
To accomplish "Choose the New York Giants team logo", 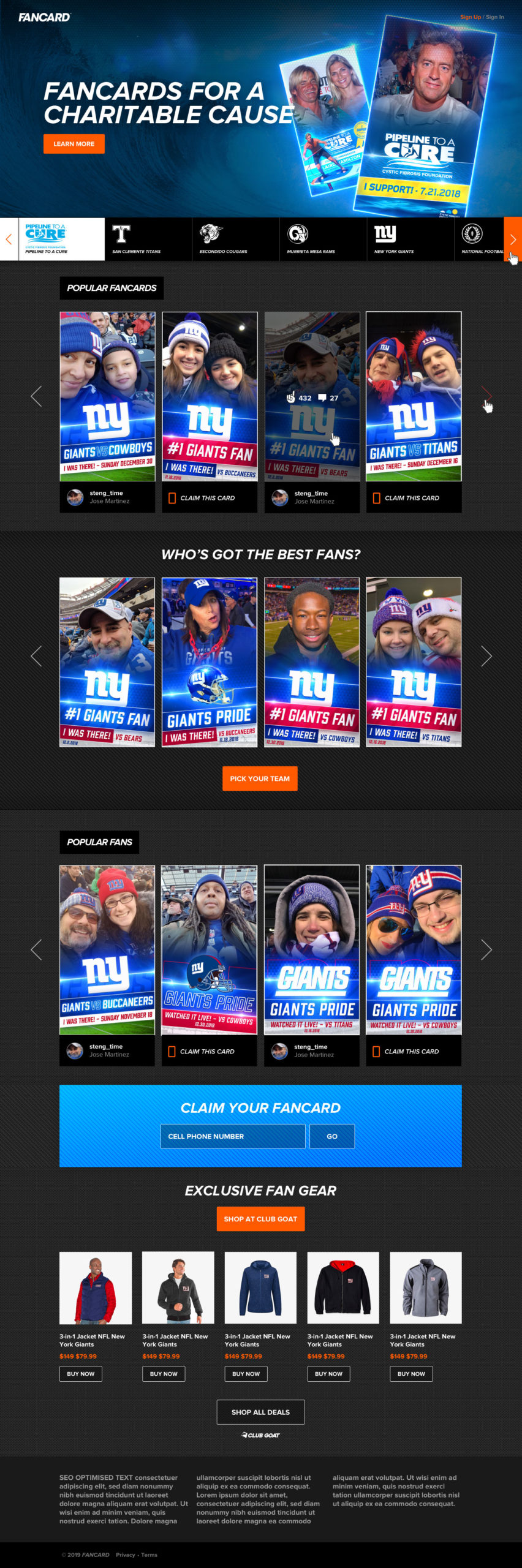I will 385,233.
